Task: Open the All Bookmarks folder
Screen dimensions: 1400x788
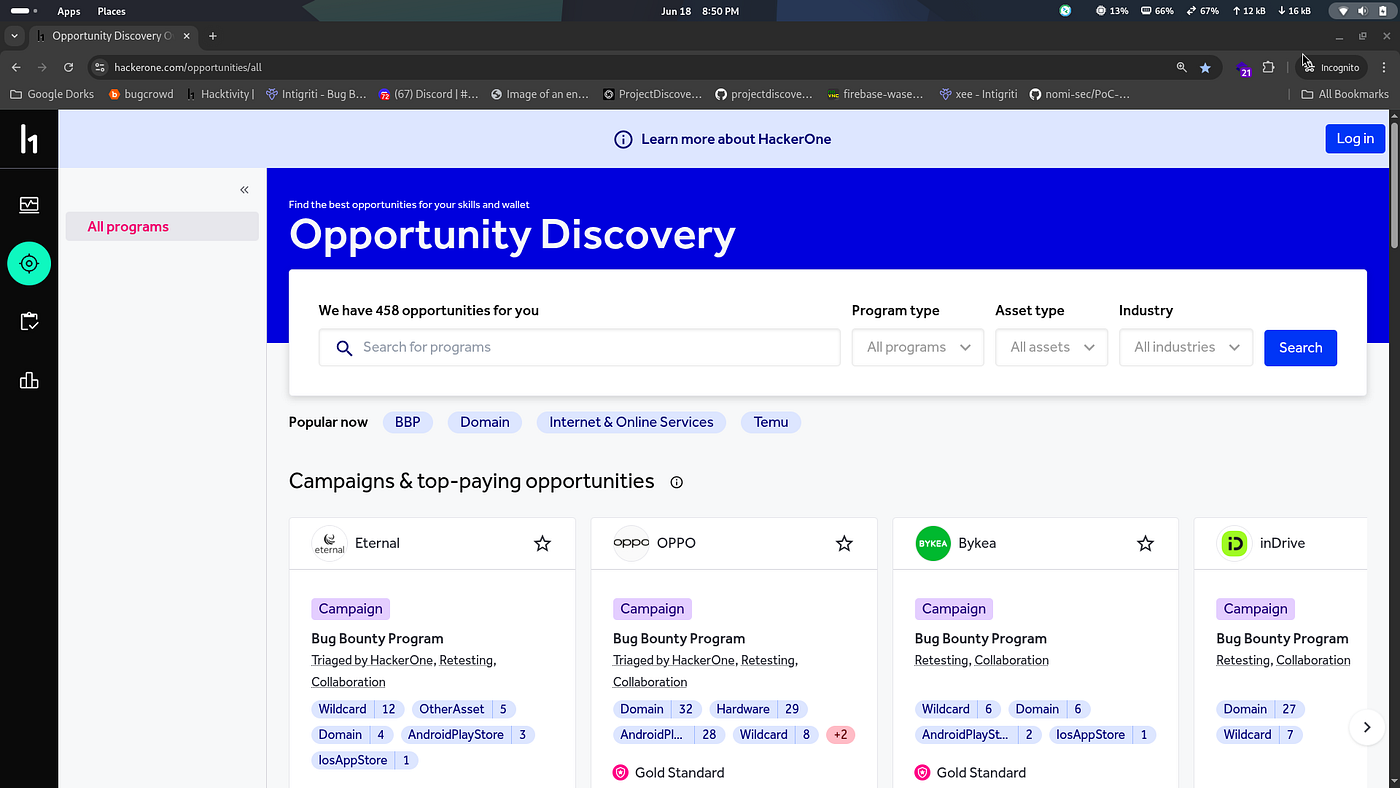Action: pos(1345,94)
